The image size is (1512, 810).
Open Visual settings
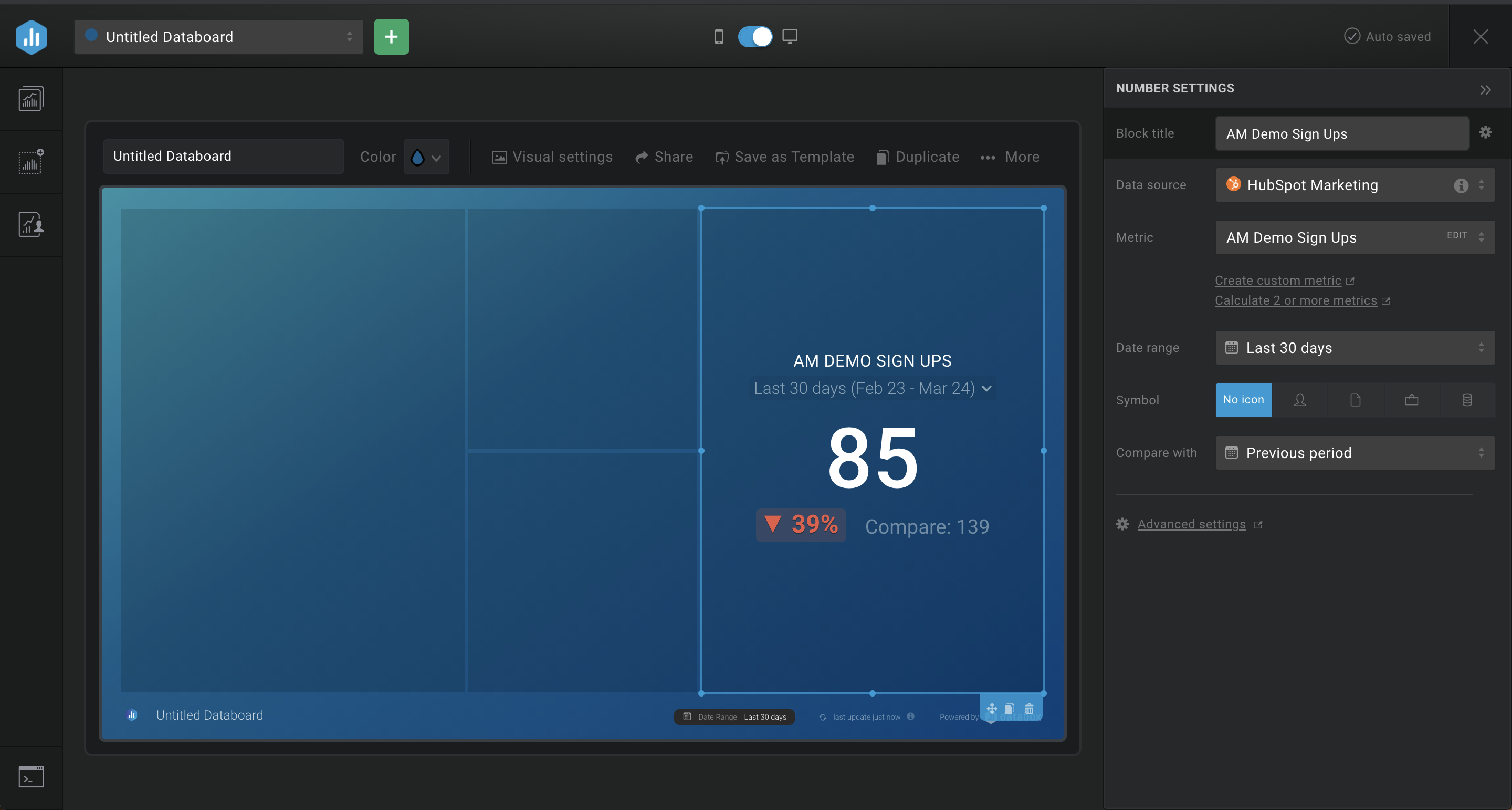(x=552, y=157)
